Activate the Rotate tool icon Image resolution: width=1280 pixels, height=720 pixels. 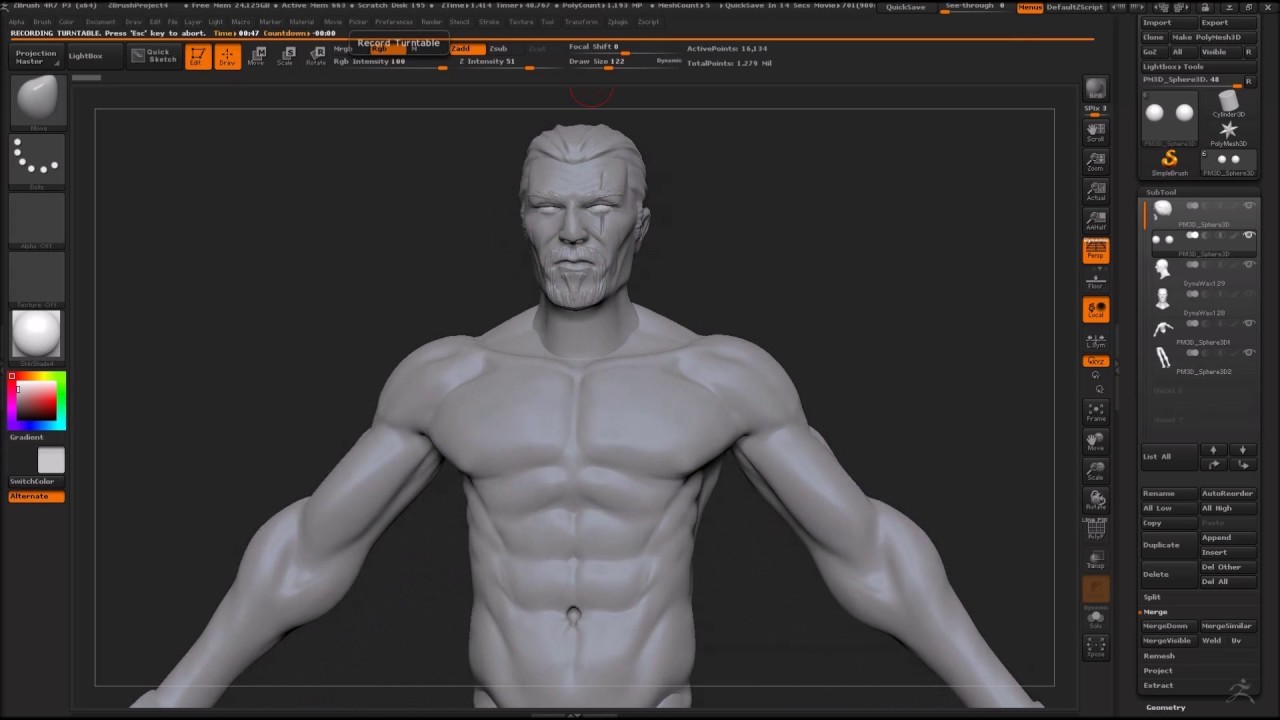(x=316, y=53)
